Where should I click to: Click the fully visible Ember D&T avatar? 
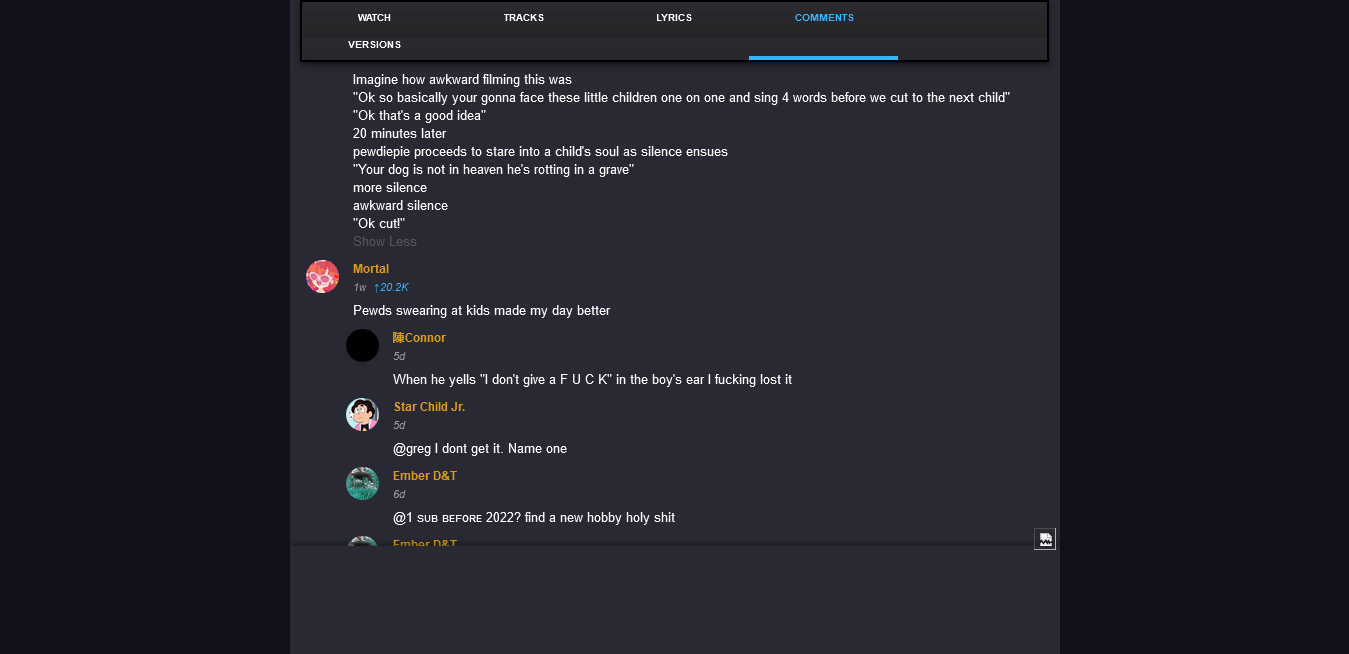362,483
